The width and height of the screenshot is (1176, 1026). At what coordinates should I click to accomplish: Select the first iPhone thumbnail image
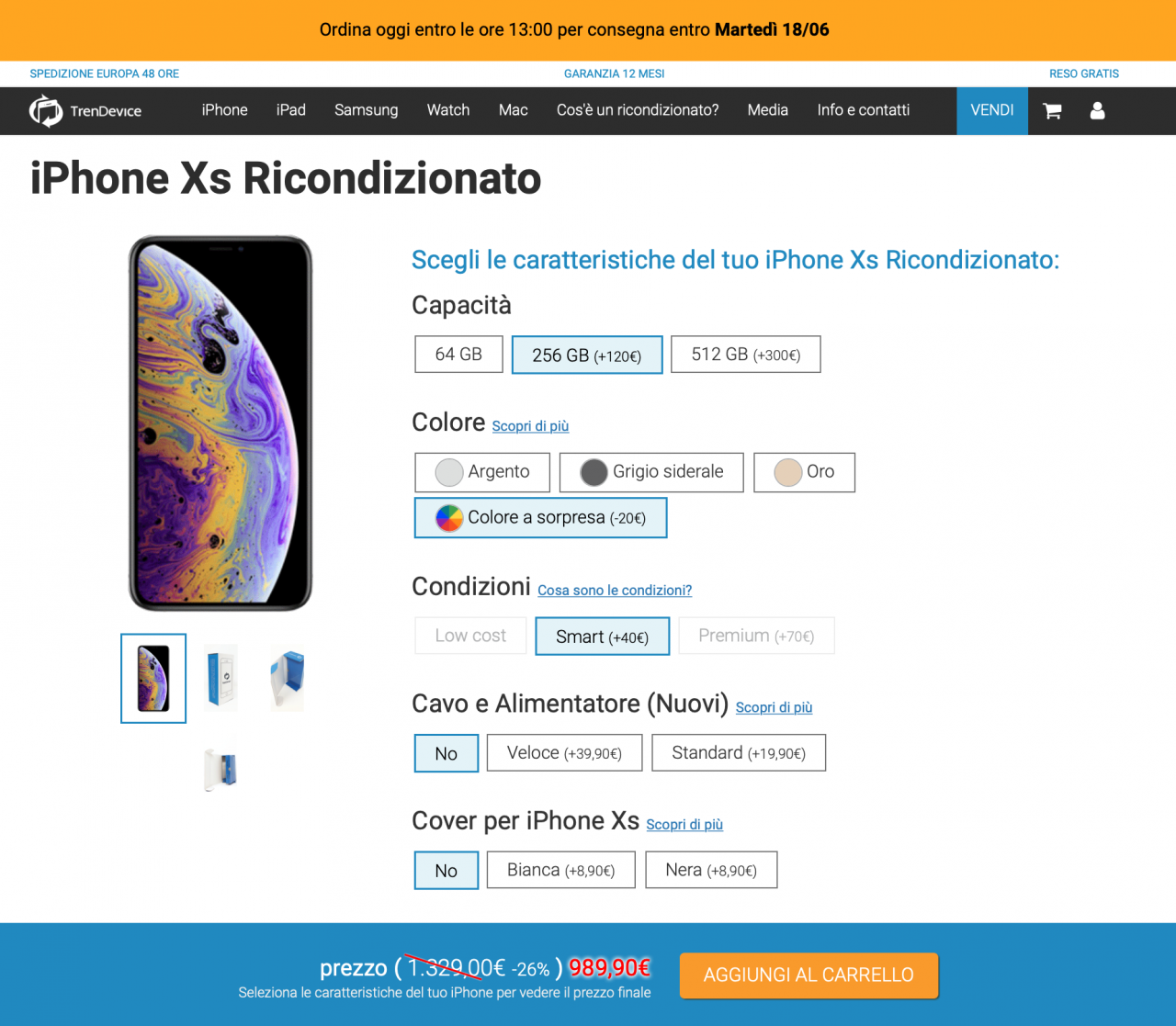pos(153,678)
